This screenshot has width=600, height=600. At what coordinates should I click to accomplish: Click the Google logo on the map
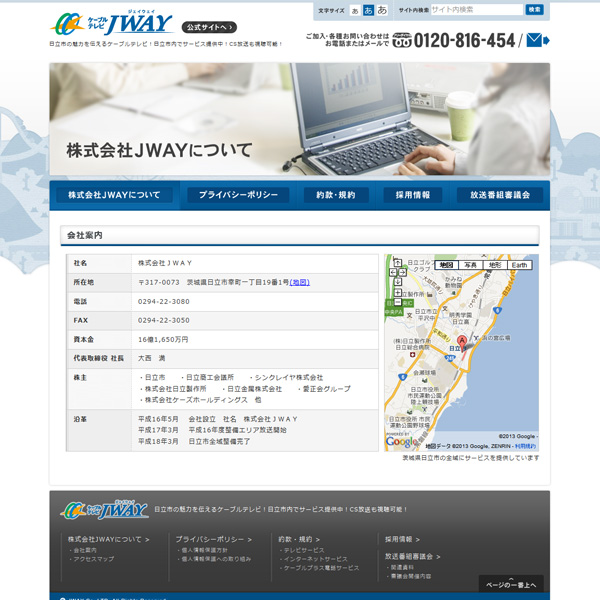coord(401,442)
